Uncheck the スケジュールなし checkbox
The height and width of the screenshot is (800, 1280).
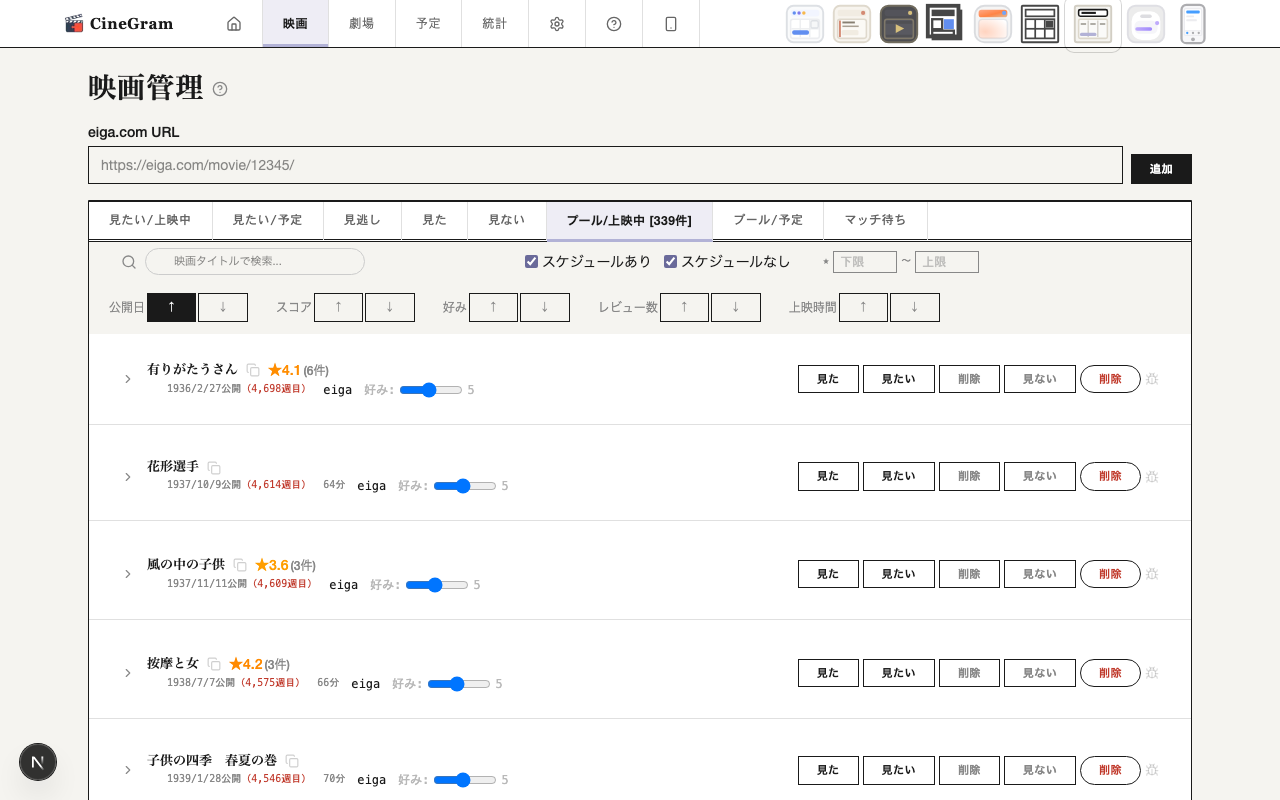coord(670,260)
